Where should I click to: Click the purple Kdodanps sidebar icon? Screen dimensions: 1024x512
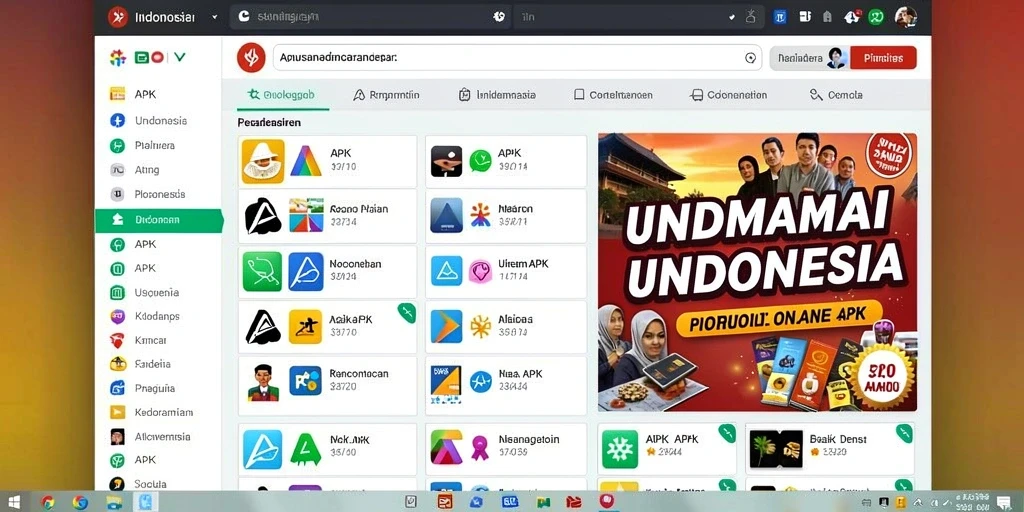[x=117, y=316]
